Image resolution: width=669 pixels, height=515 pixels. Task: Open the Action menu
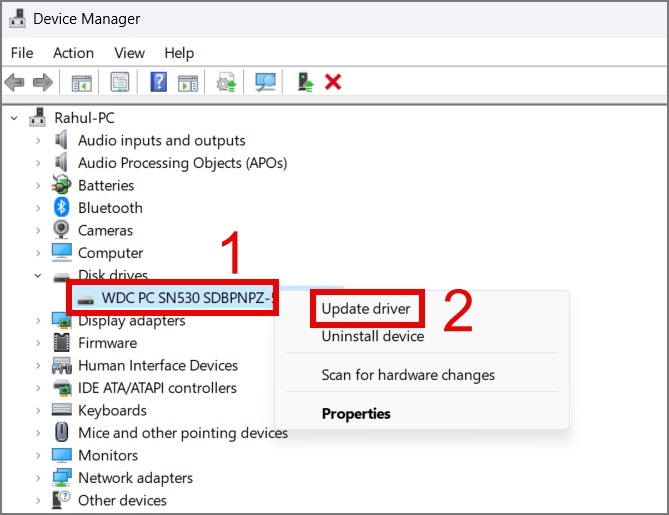click(73, 53)
